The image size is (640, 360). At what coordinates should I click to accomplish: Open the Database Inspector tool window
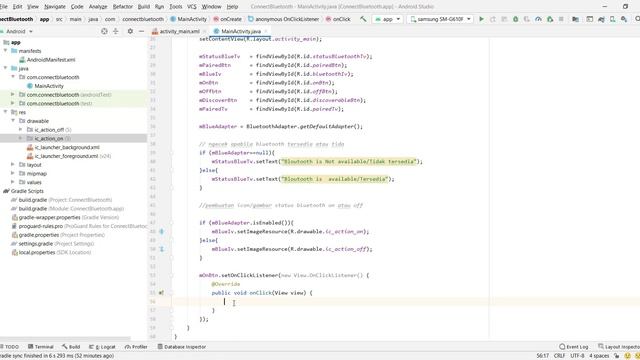(182, 347)
